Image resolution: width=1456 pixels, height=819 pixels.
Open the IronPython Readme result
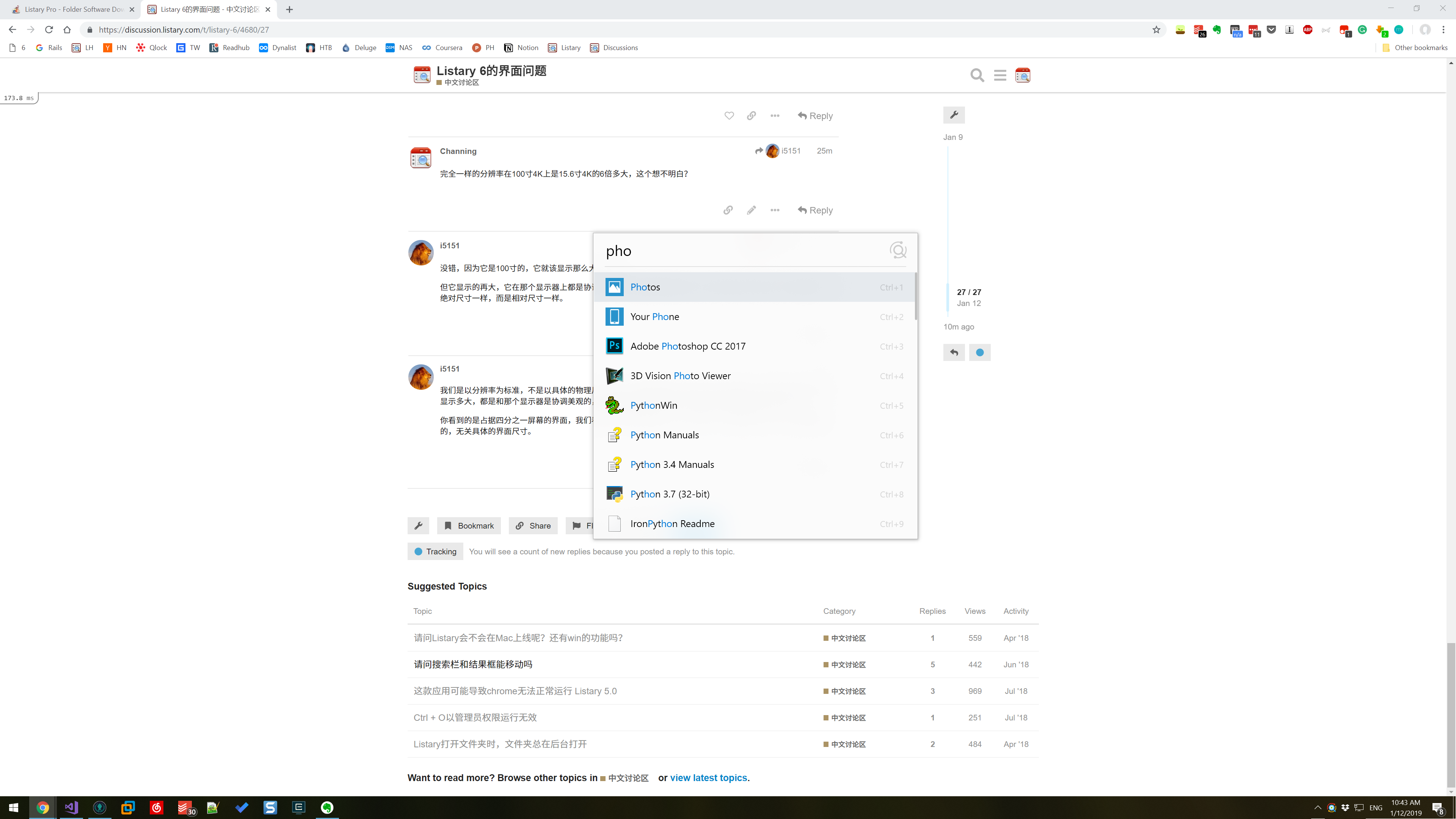coord(754,523)
